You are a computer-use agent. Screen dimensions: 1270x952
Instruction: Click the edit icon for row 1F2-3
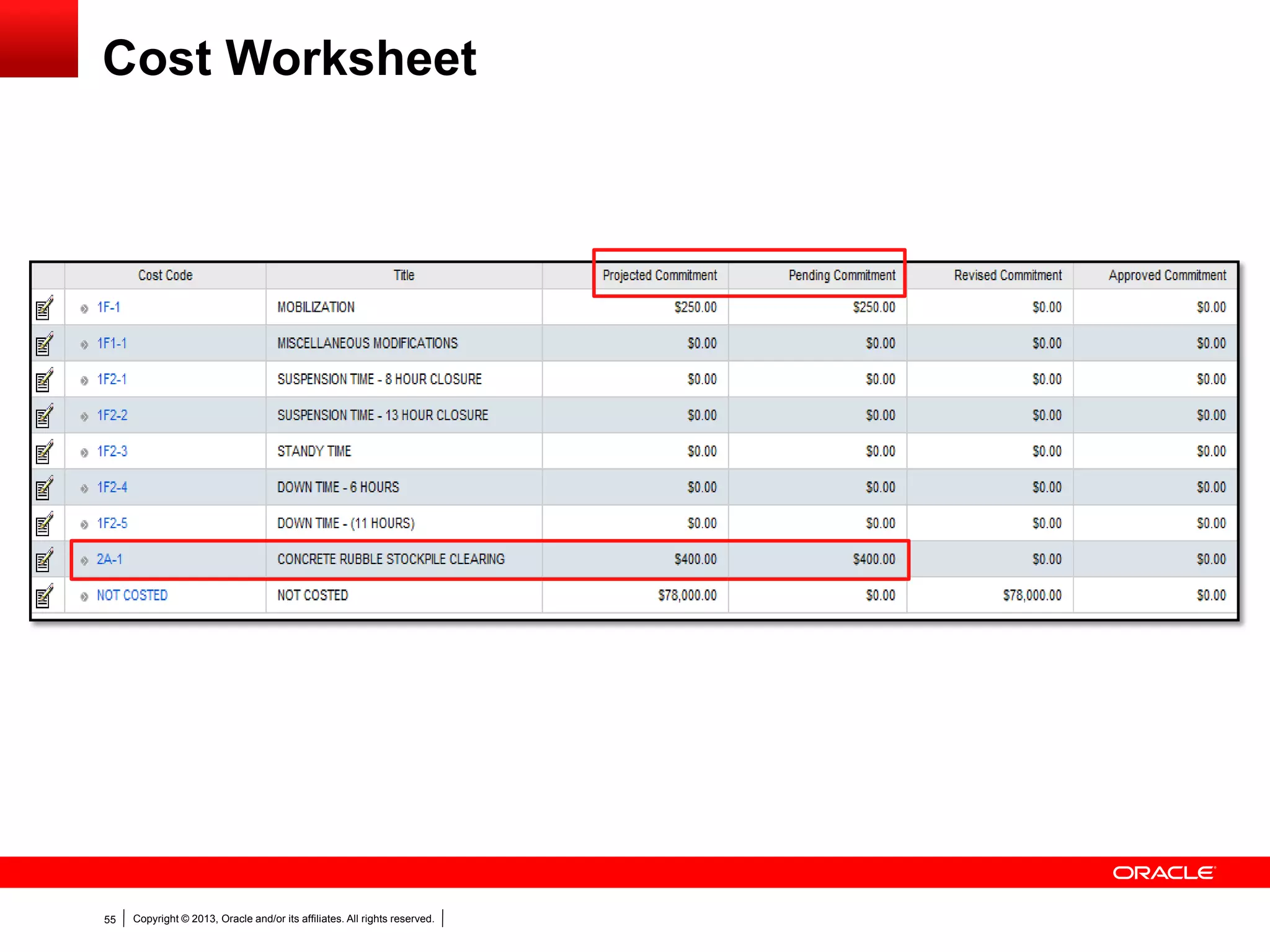[45, 451]
